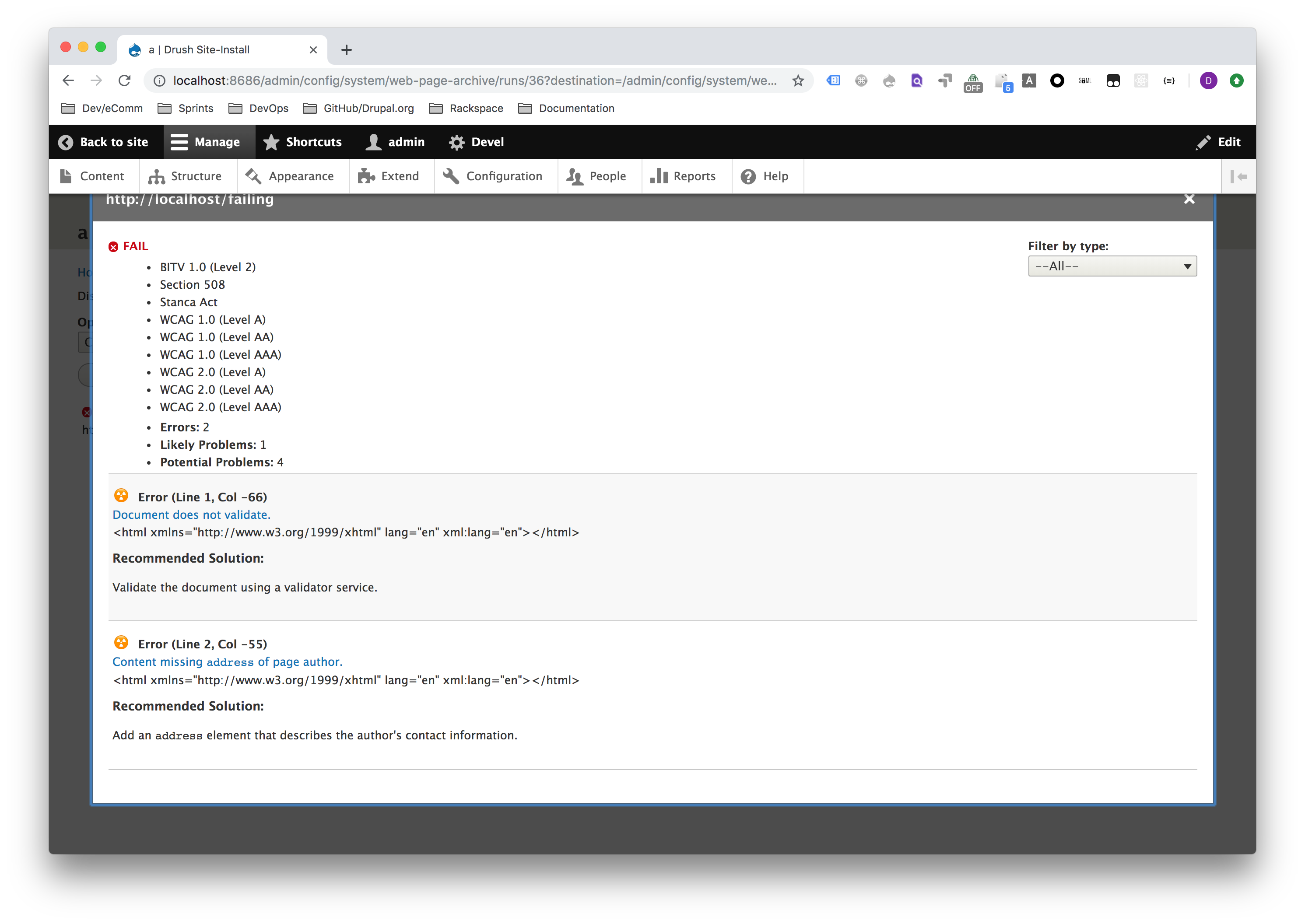This screenshot has width=1305, height=924.
Task: Open Documentation bookmarks folder
Action: click(x=566, y=108)
